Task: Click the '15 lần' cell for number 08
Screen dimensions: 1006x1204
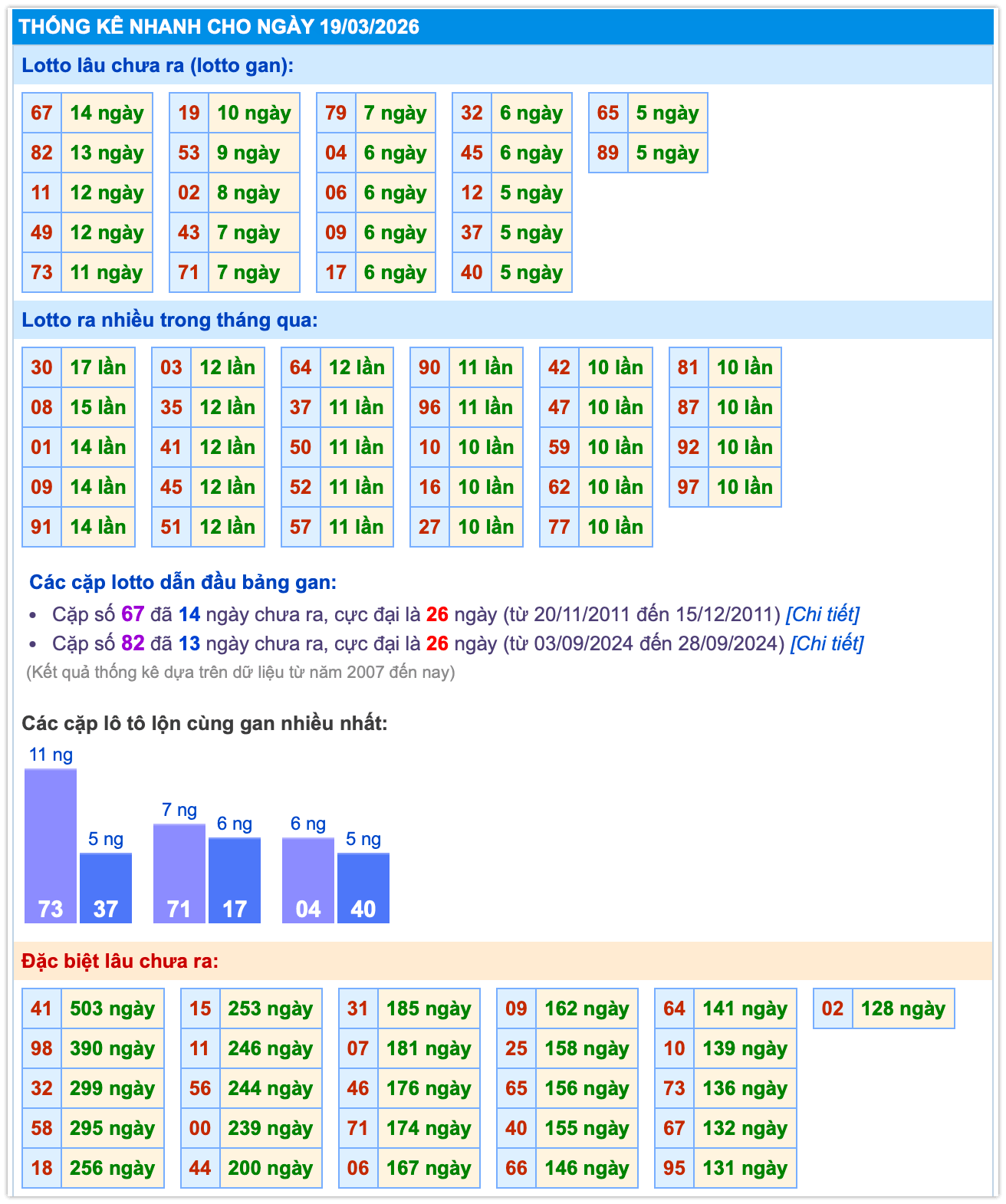Action: click(x=97, y=407)
